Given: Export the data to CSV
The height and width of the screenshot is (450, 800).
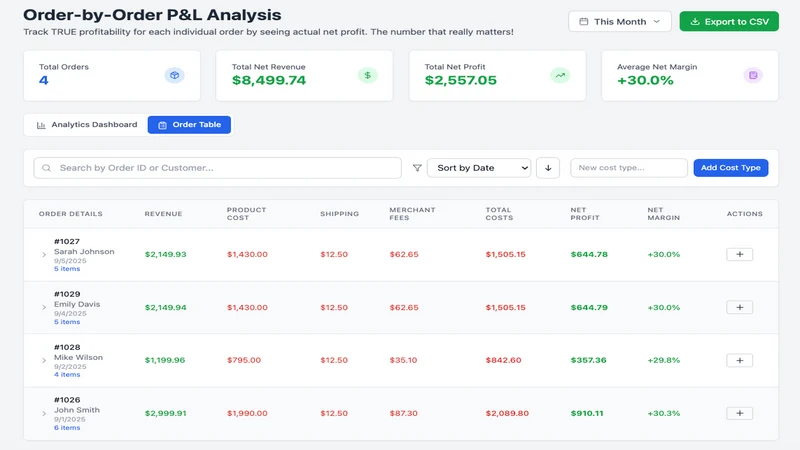Looking at the screenshot, I should (729, 21).
